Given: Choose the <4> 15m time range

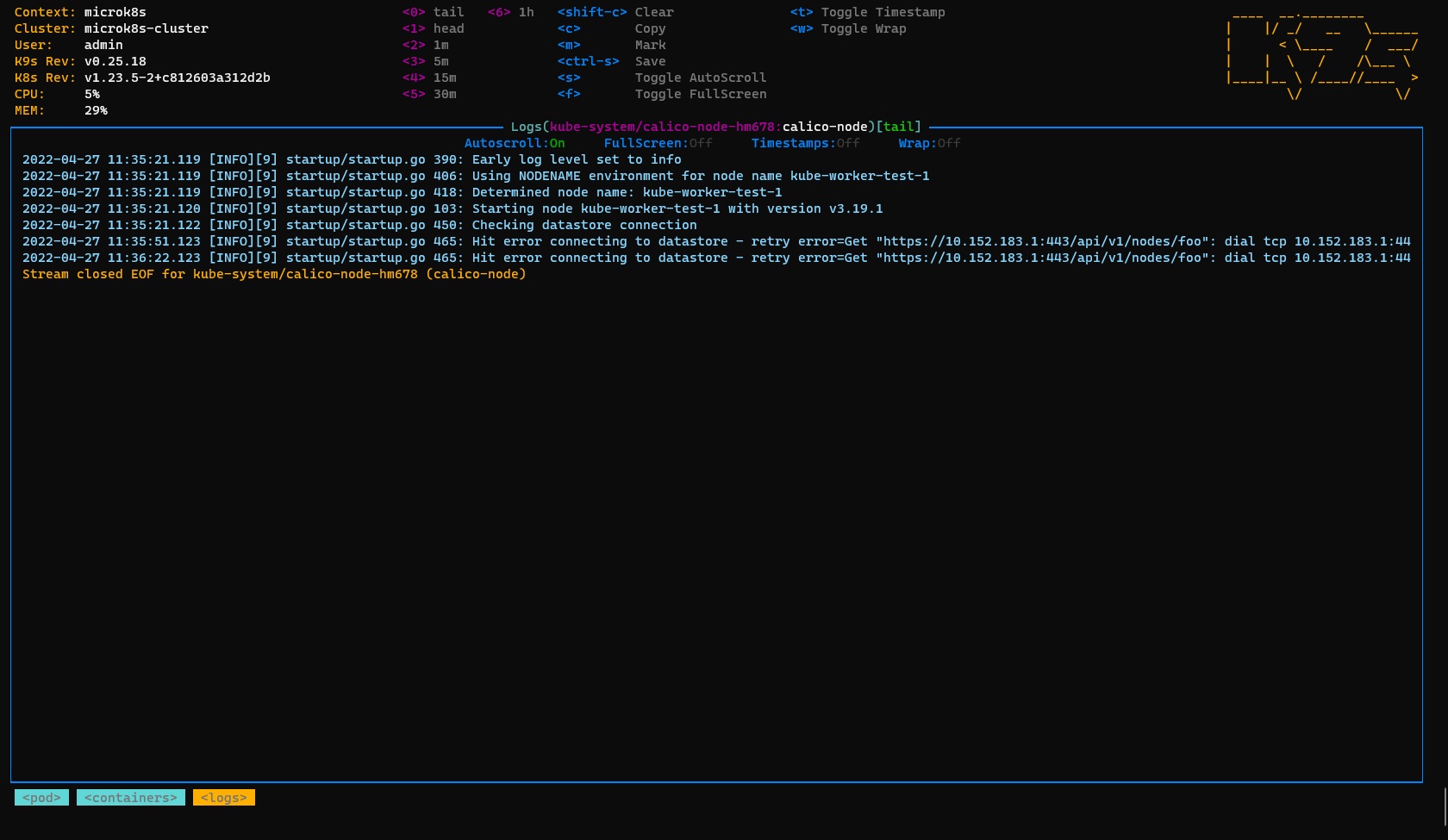Looking at the screenshot, I should coord(429,78).
